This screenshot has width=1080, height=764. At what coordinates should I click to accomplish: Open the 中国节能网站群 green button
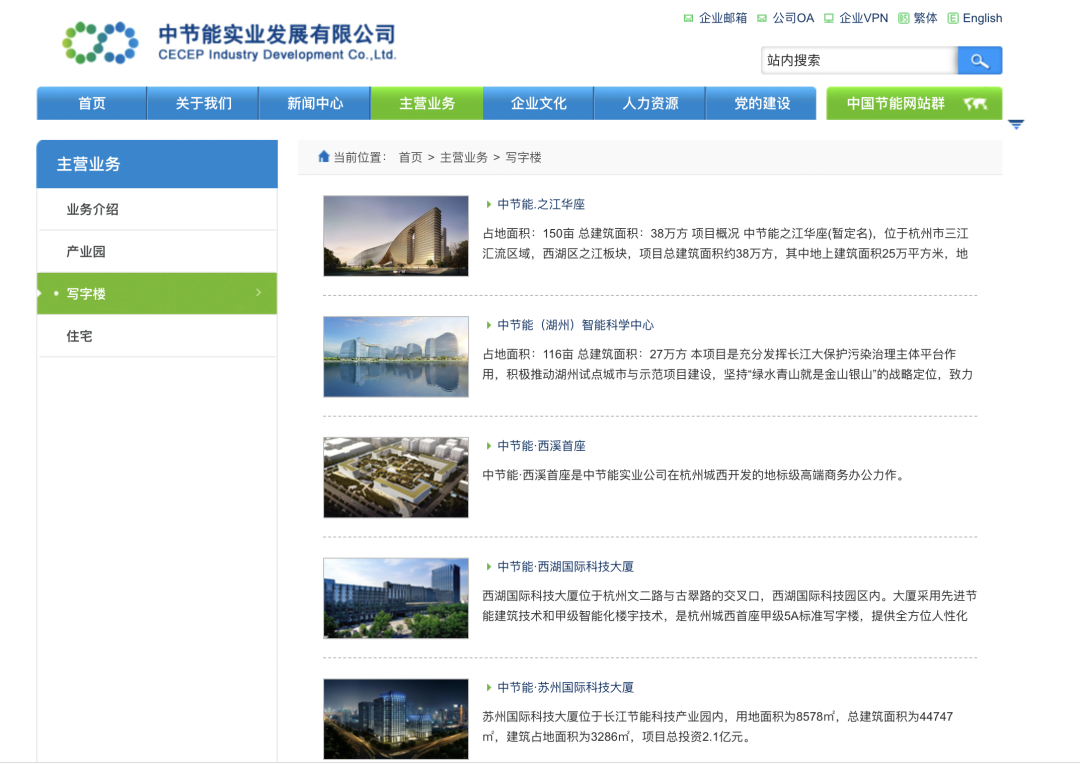point(914,103)
